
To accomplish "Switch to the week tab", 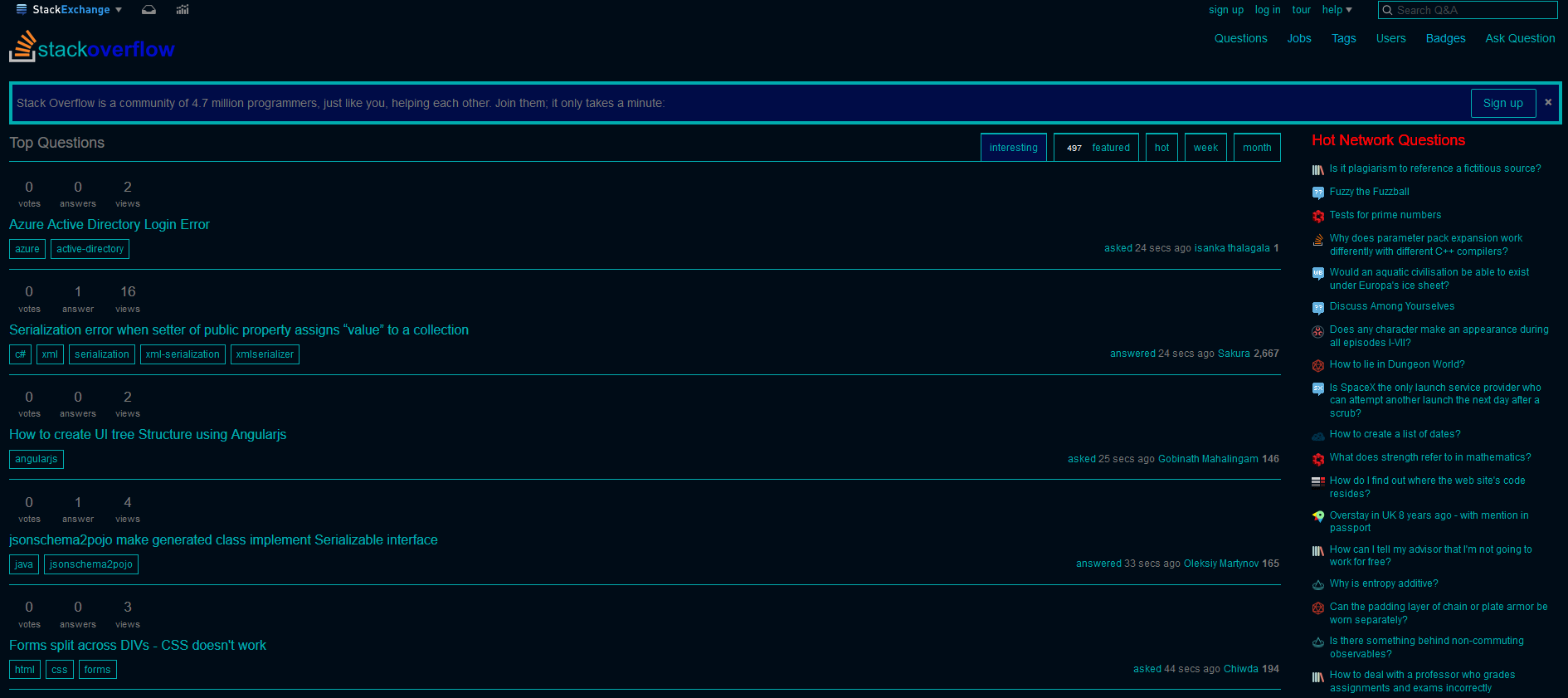I will [x=1205, y=148].
